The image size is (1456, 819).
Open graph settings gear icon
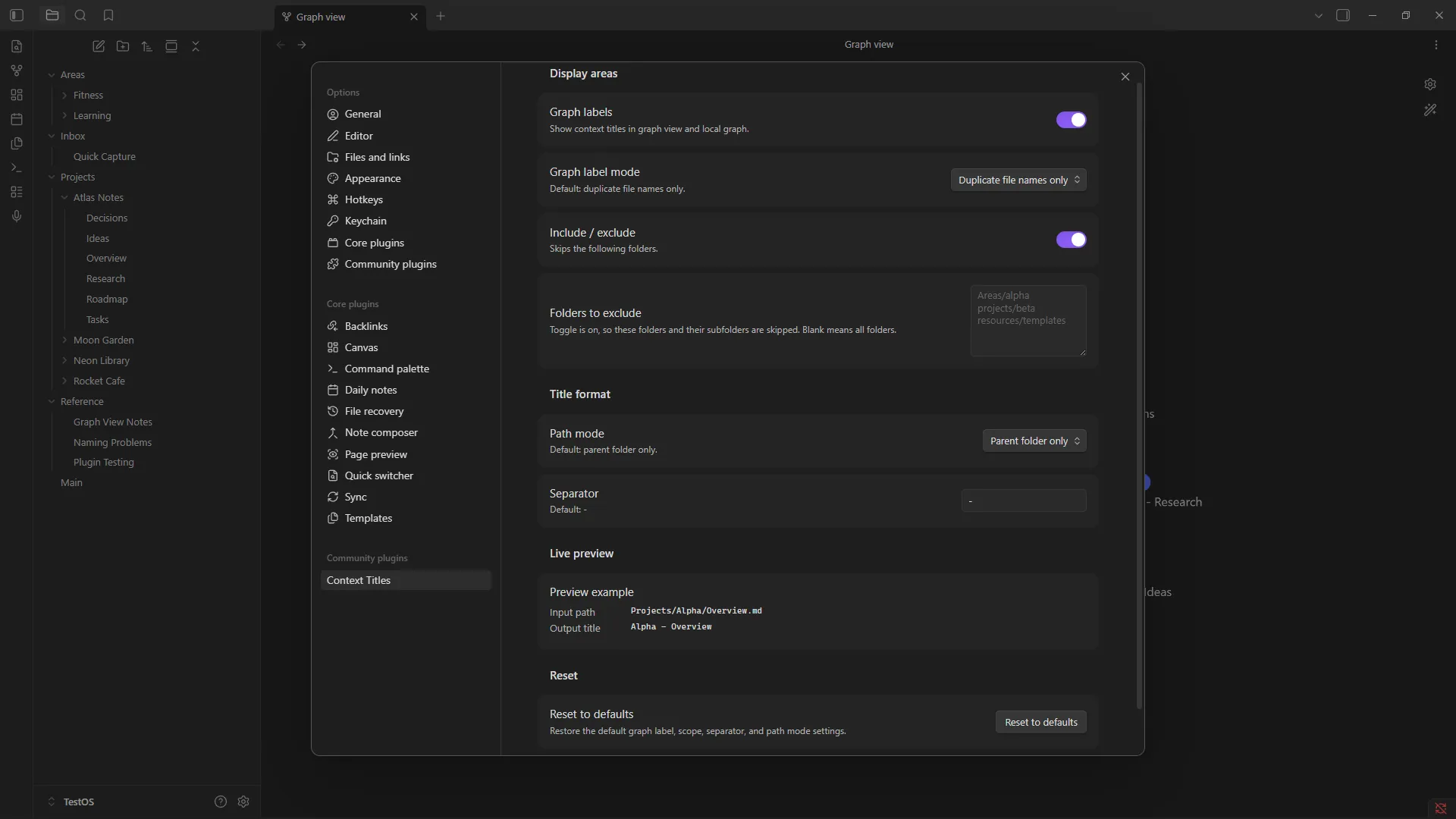click(1430, 84)
